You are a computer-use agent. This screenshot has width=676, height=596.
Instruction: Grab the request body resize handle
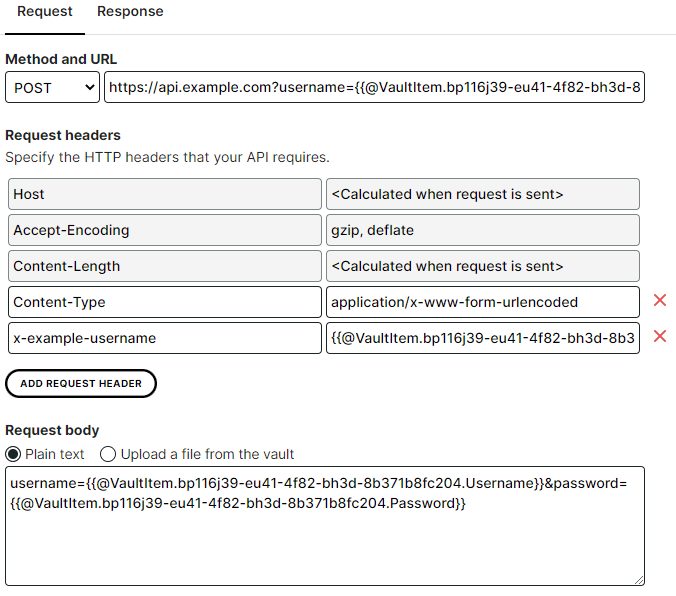(639, 580)
